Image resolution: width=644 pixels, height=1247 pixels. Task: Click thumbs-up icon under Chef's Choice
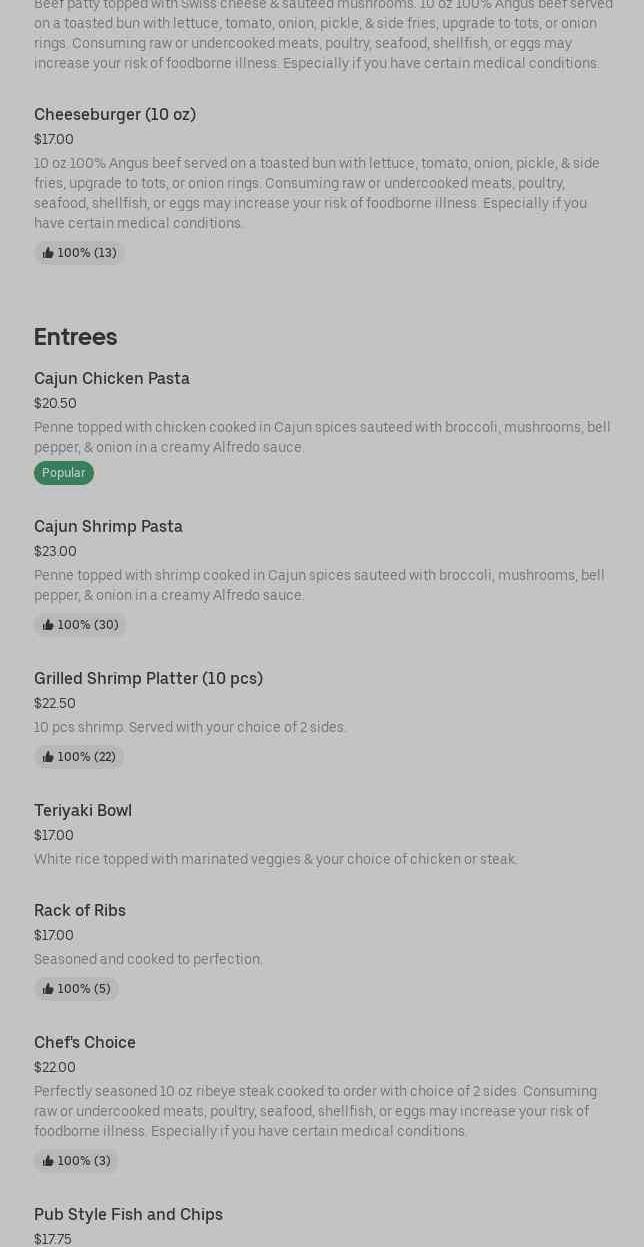click(48, 1161)
